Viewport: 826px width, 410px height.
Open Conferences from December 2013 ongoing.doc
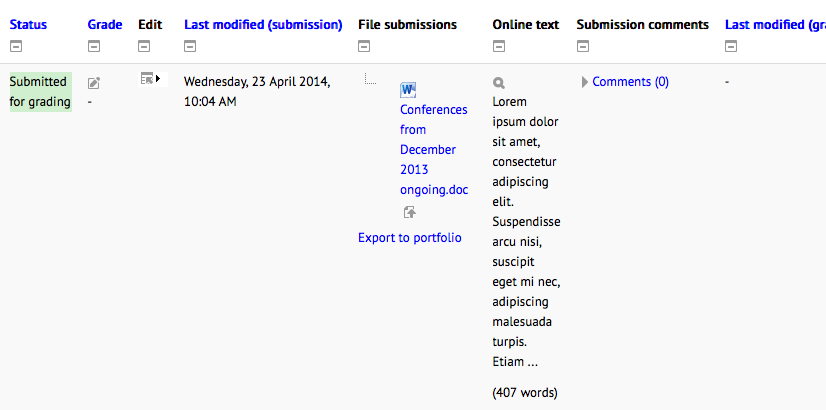pyautogui.click(x=434, y=150)
